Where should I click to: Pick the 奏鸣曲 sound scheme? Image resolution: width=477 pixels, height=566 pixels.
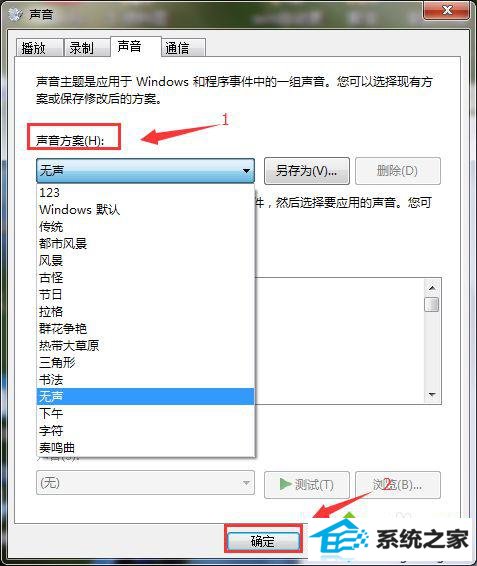[146, 448]
